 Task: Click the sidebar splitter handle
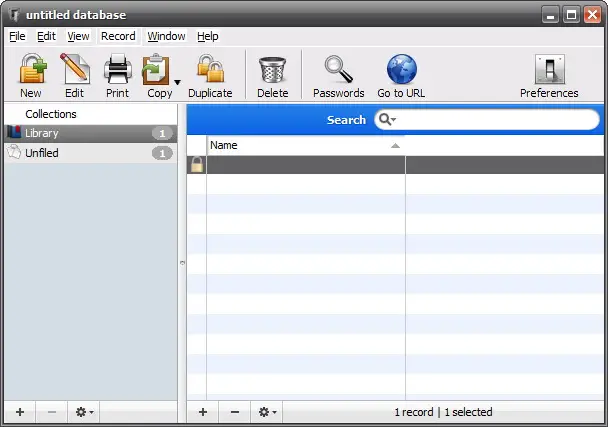[x=182, y=263]
